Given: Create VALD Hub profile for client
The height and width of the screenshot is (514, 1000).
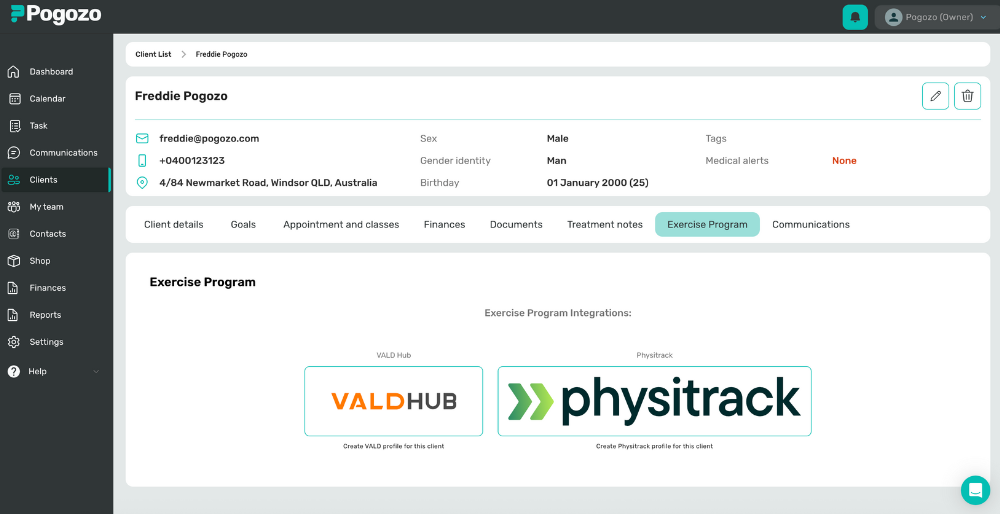Looking at the screenshot, I should pos(393,401).
